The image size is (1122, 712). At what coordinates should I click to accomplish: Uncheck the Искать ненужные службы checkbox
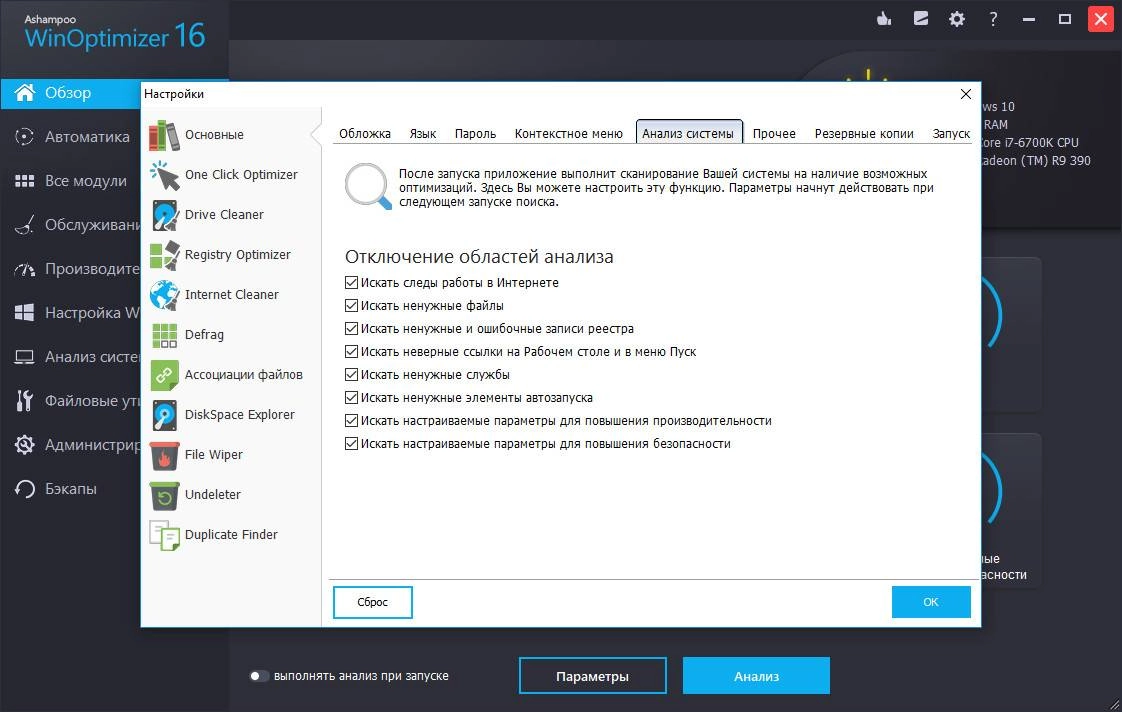click(x=351, y=374)
